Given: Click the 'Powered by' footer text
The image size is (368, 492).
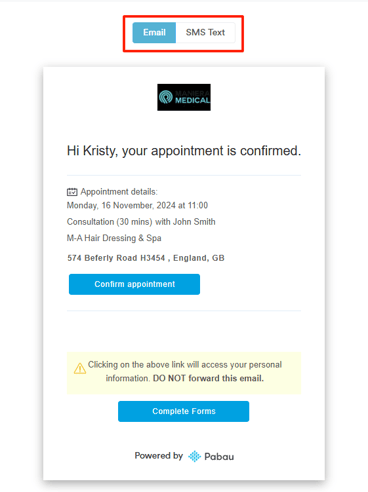Looking at the screenshot, I should pyautogui.click(x=159, y=456).
